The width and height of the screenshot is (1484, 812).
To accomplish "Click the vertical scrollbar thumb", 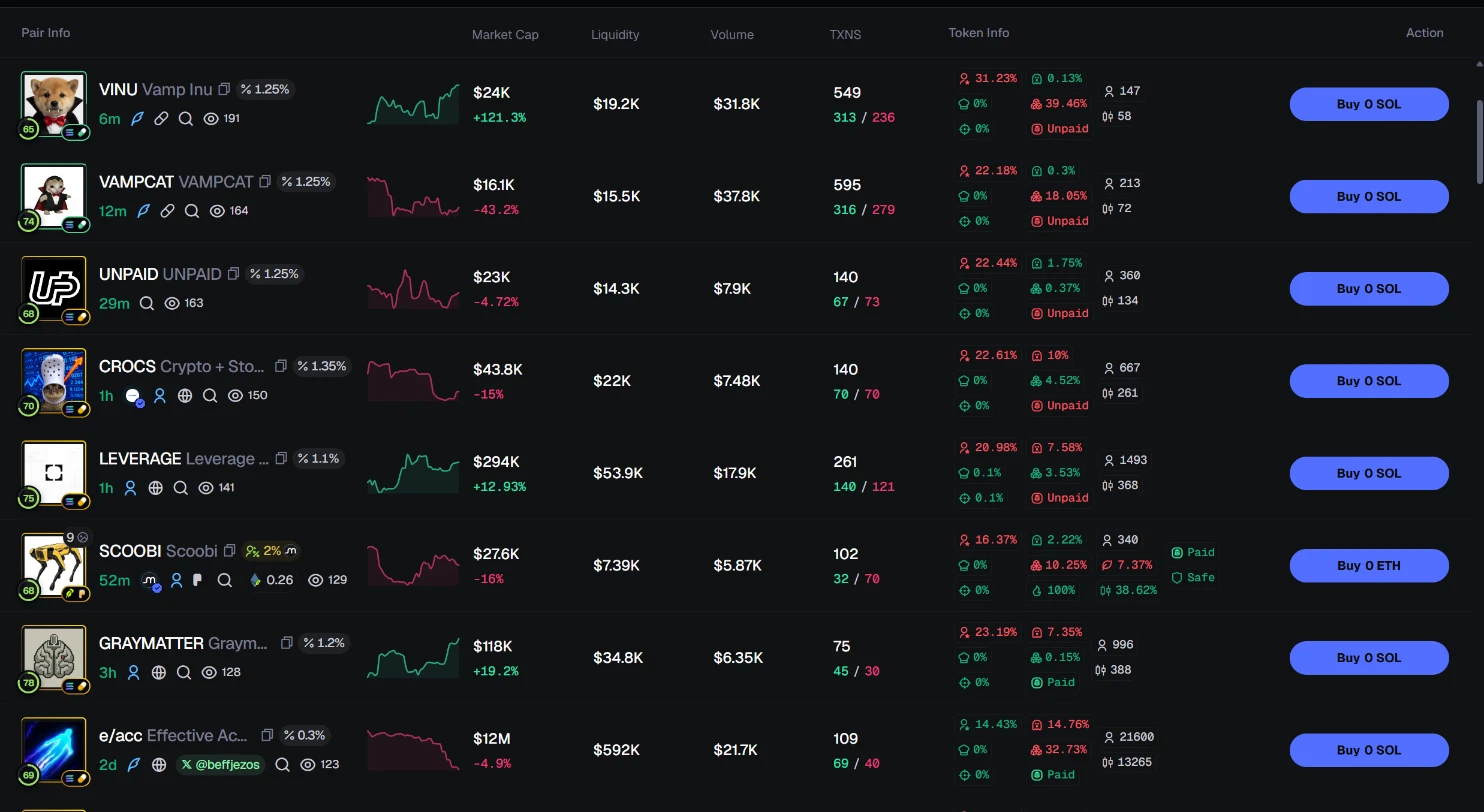I will point(1480,141).
